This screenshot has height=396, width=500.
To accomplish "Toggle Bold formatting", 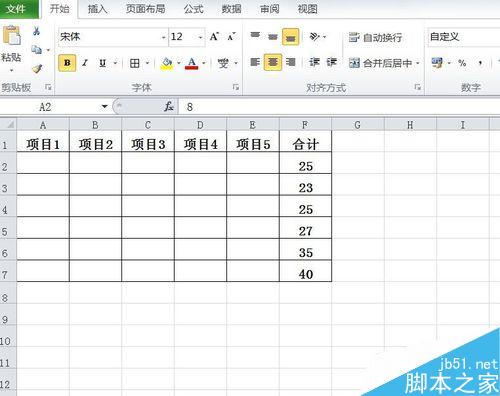I will (67, 63).
